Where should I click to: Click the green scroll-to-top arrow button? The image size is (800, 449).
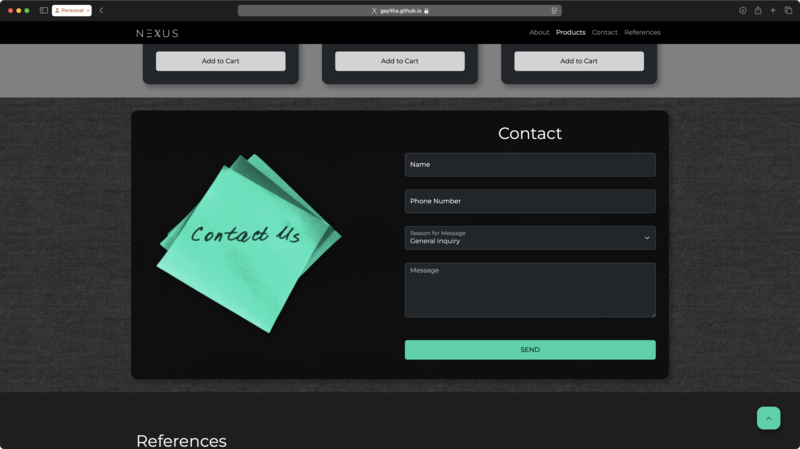[x=768, y=418]
